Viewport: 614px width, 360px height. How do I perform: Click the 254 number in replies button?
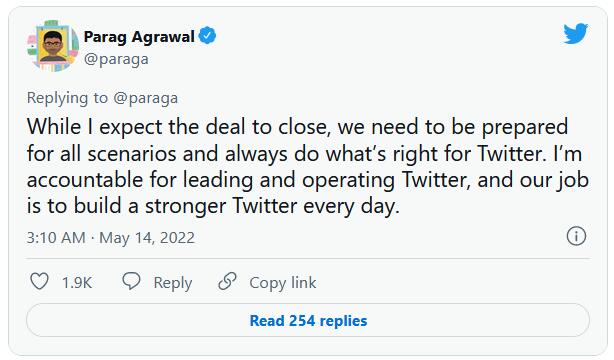[x=302, y=320]
